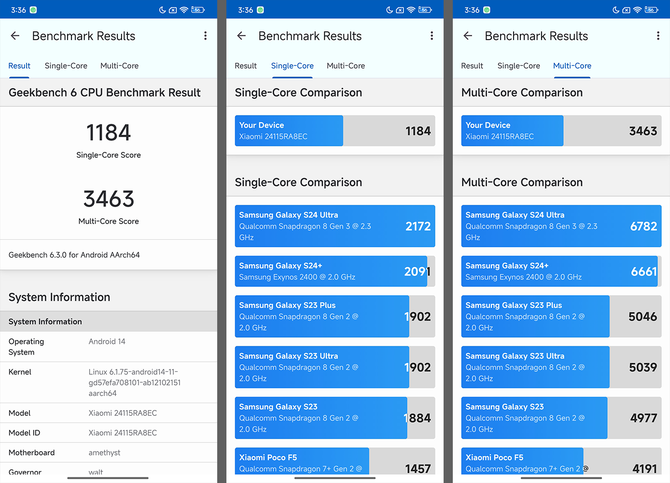Viewport: 670px width, 483px height.
Task: Tap the Kernel row in System Information
Action: coord(109,383)
